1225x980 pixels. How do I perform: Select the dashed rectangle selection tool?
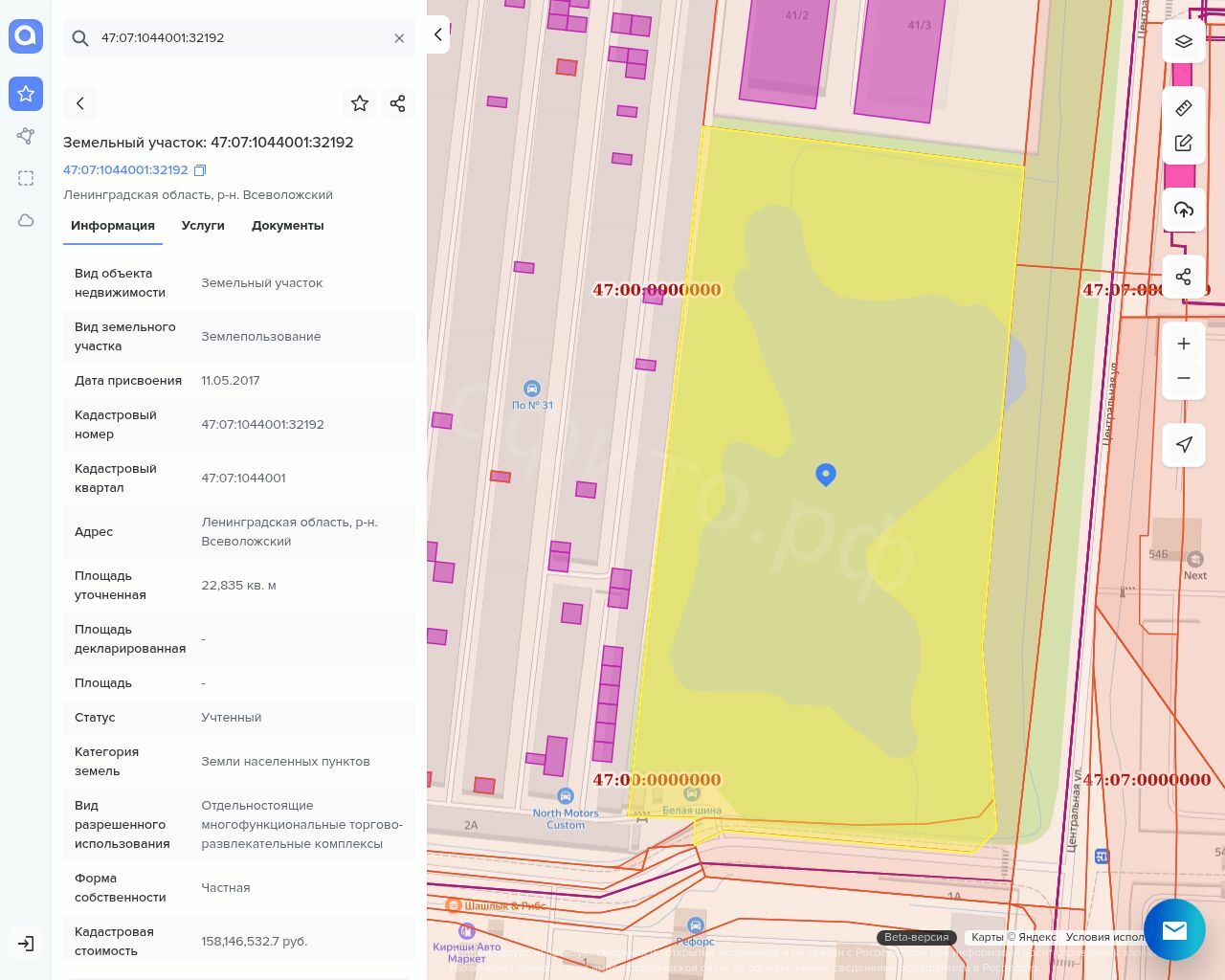point(26,178)
